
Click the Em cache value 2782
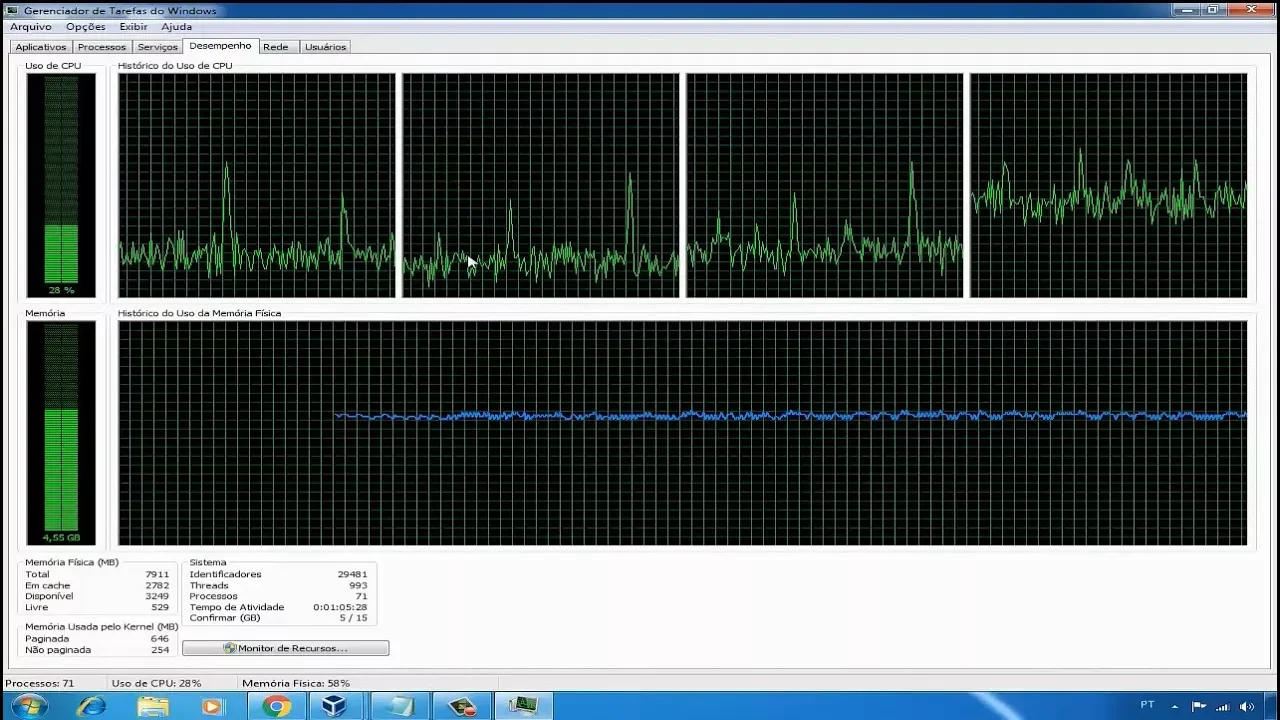coord(157,586)
